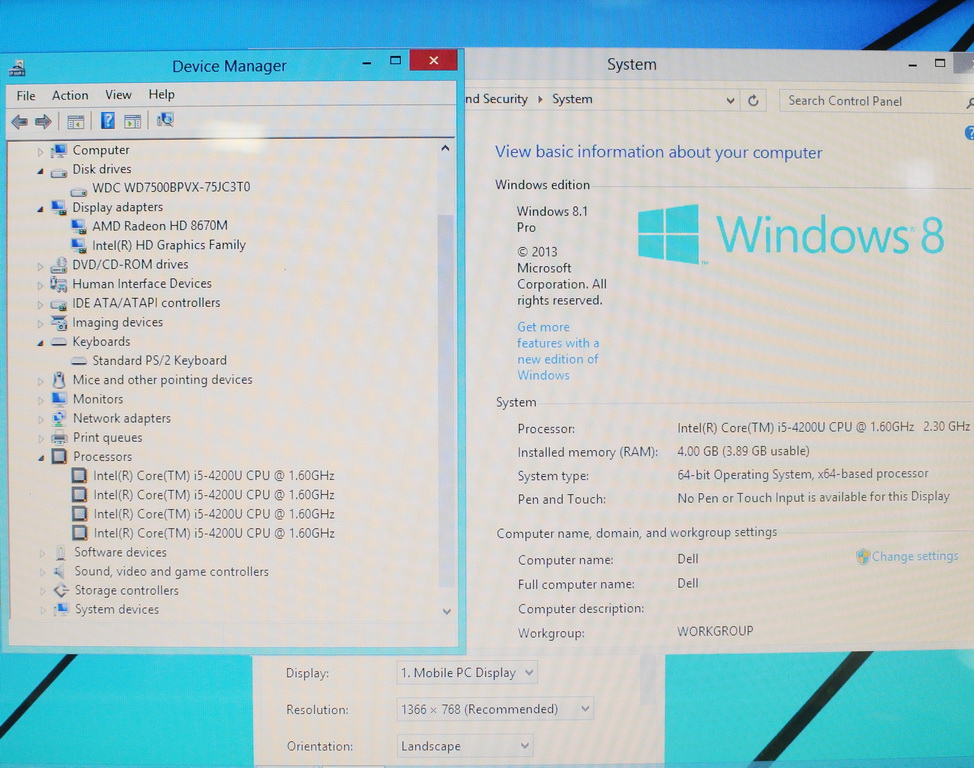Click the show/hide console tree toolbar icon
The height and width of the screenshot is (768, 974).
tap(76, 122)
